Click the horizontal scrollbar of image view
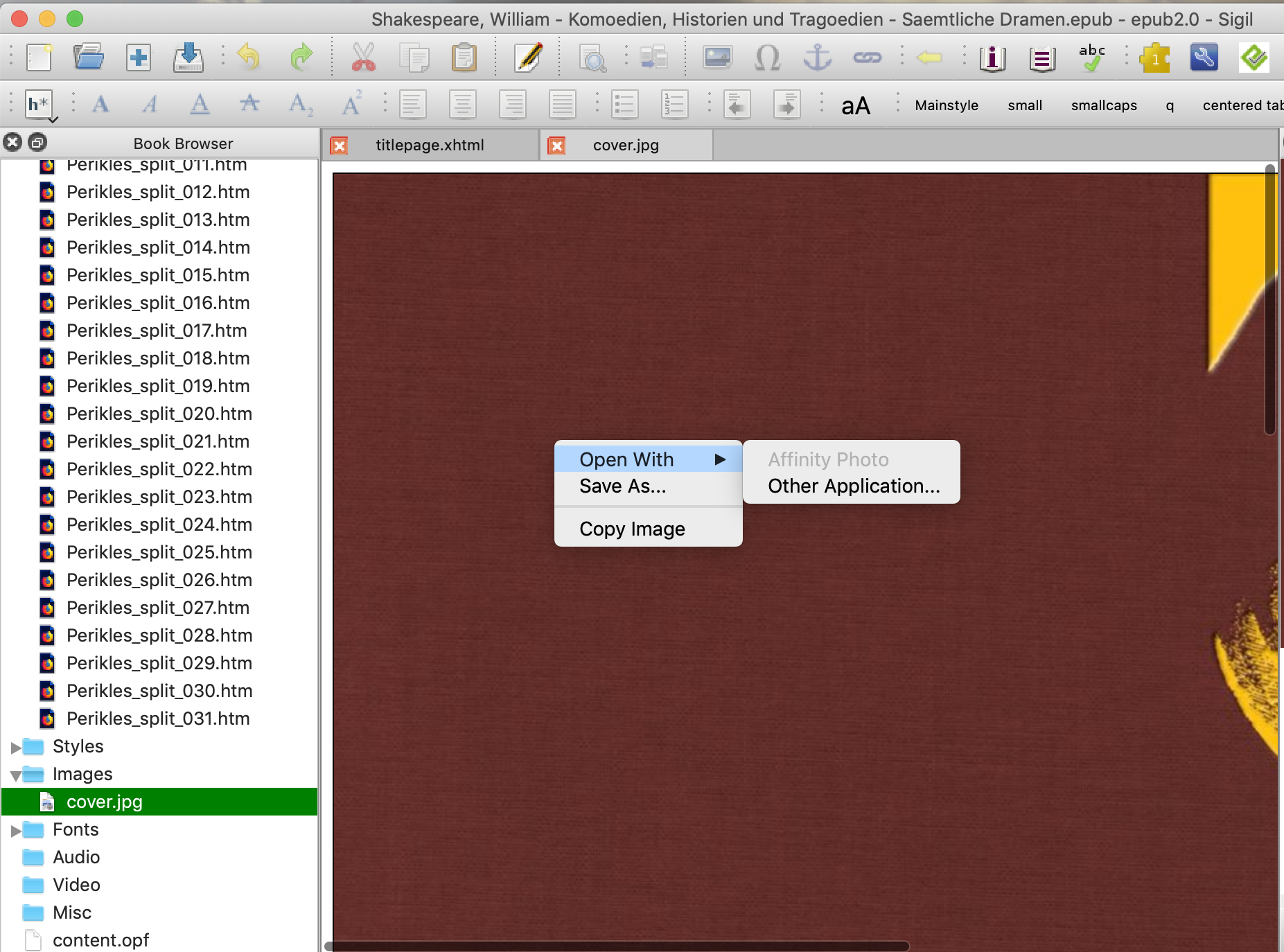This screenshot has height=952, width=1284. [x=617, y=946]
